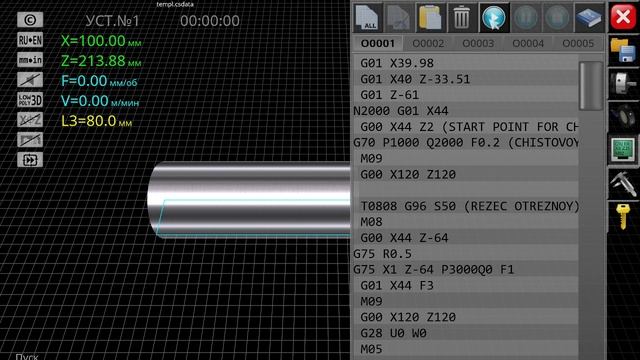640x360 pixels.
Task: Click the select-all document icon
Action: 368,18
